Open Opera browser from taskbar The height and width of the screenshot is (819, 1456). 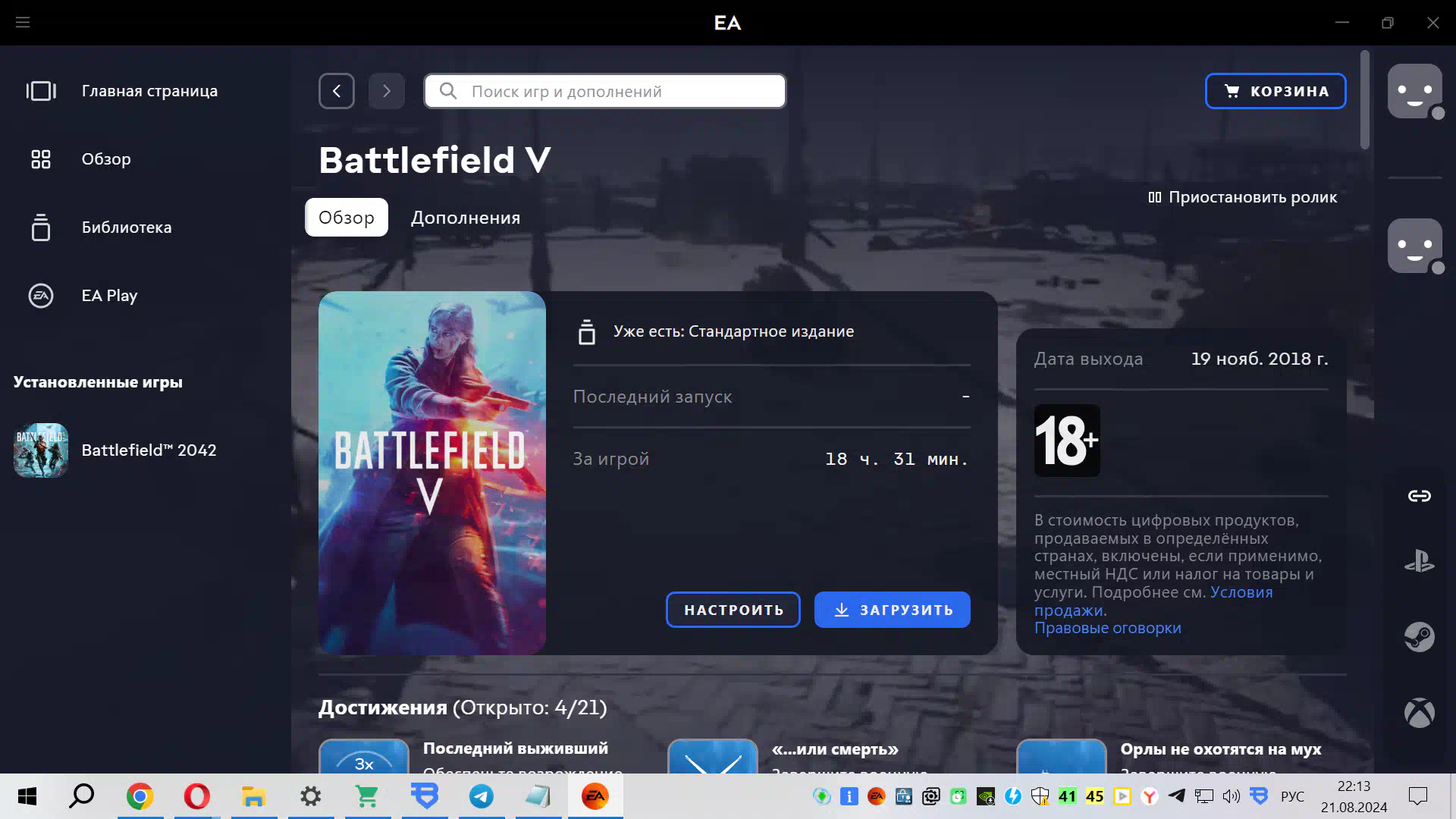[x=197, y=796]
